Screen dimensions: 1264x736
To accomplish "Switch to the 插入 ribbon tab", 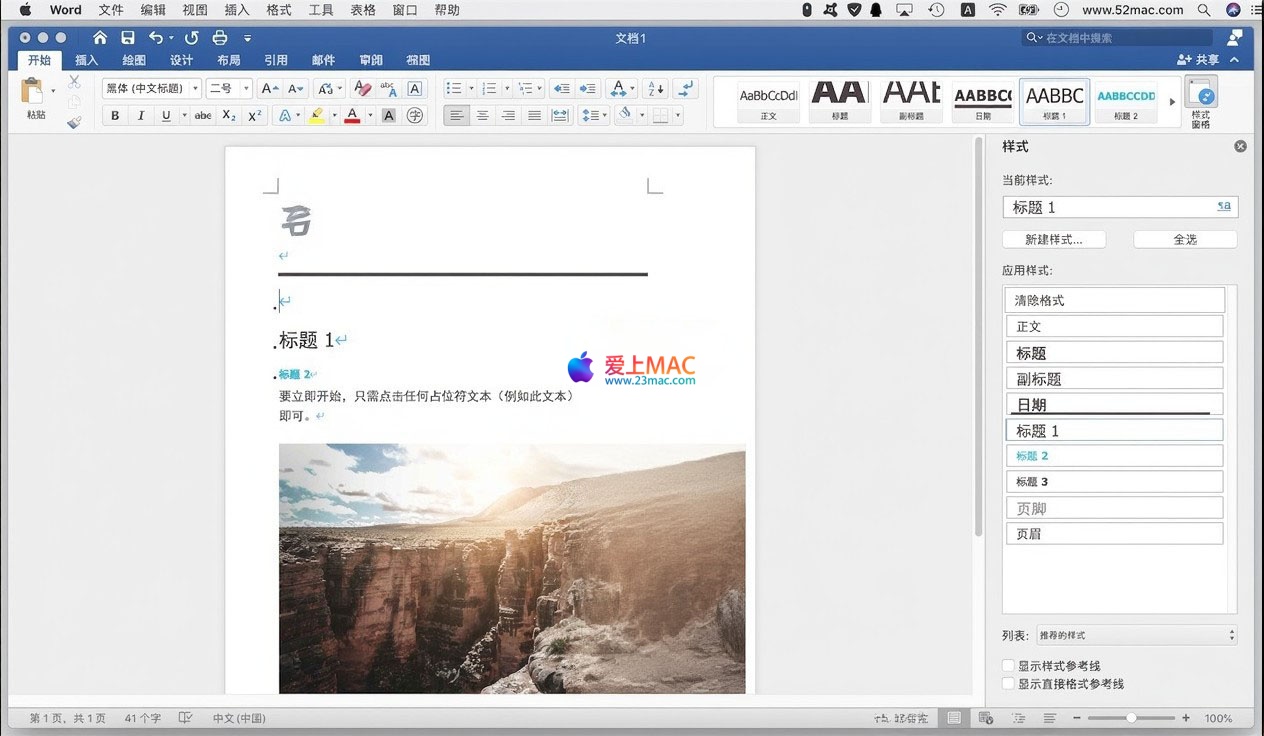I will [87, 60].
